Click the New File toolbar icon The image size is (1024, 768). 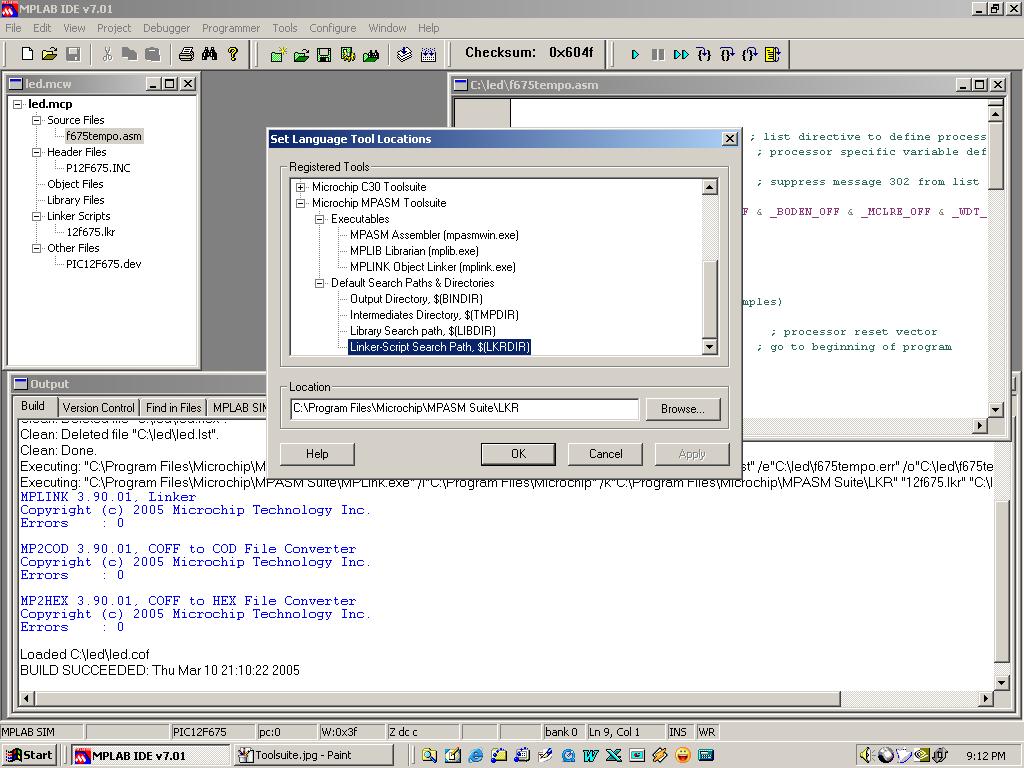point(27,54)
